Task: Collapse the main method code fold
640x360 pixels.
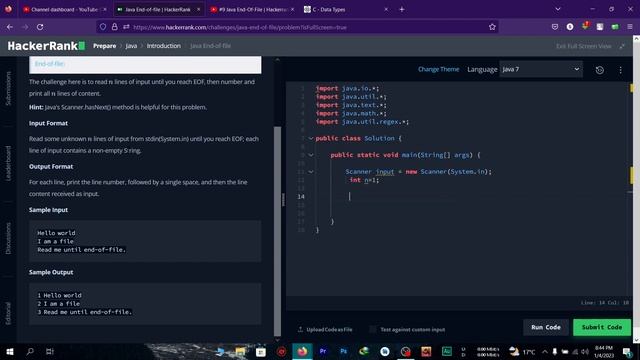Action: click(311, 155)
